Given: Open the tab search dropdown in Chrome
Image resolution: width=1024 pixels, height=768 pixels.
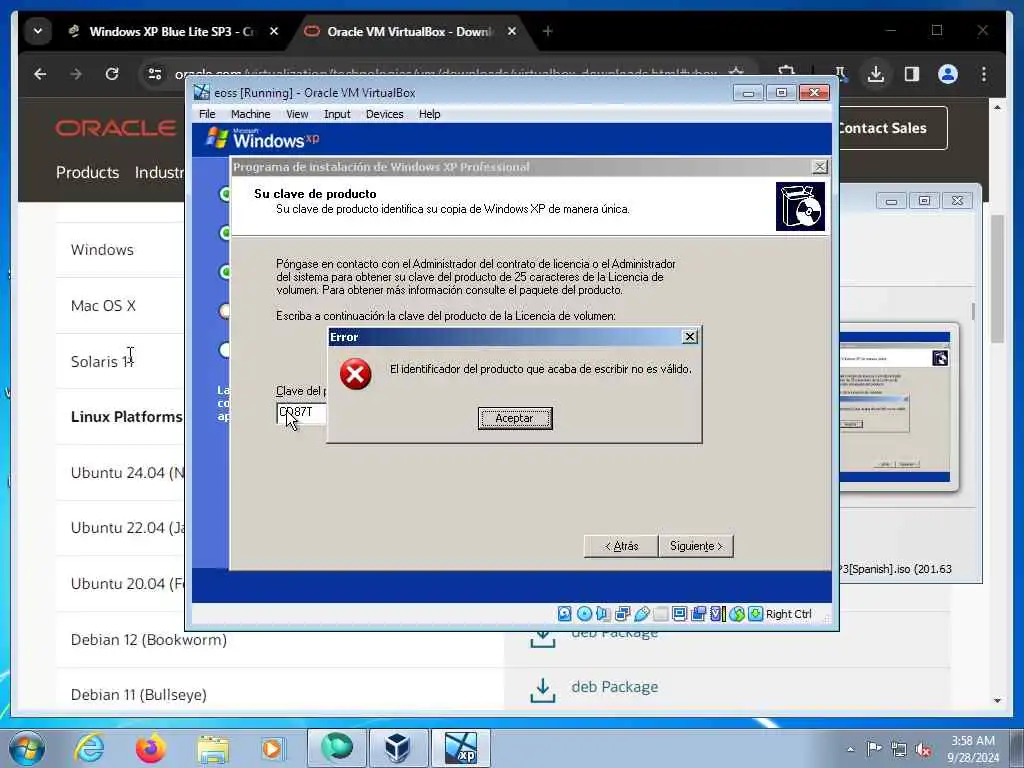Looking at the screenshot, I should pos(38,31).
